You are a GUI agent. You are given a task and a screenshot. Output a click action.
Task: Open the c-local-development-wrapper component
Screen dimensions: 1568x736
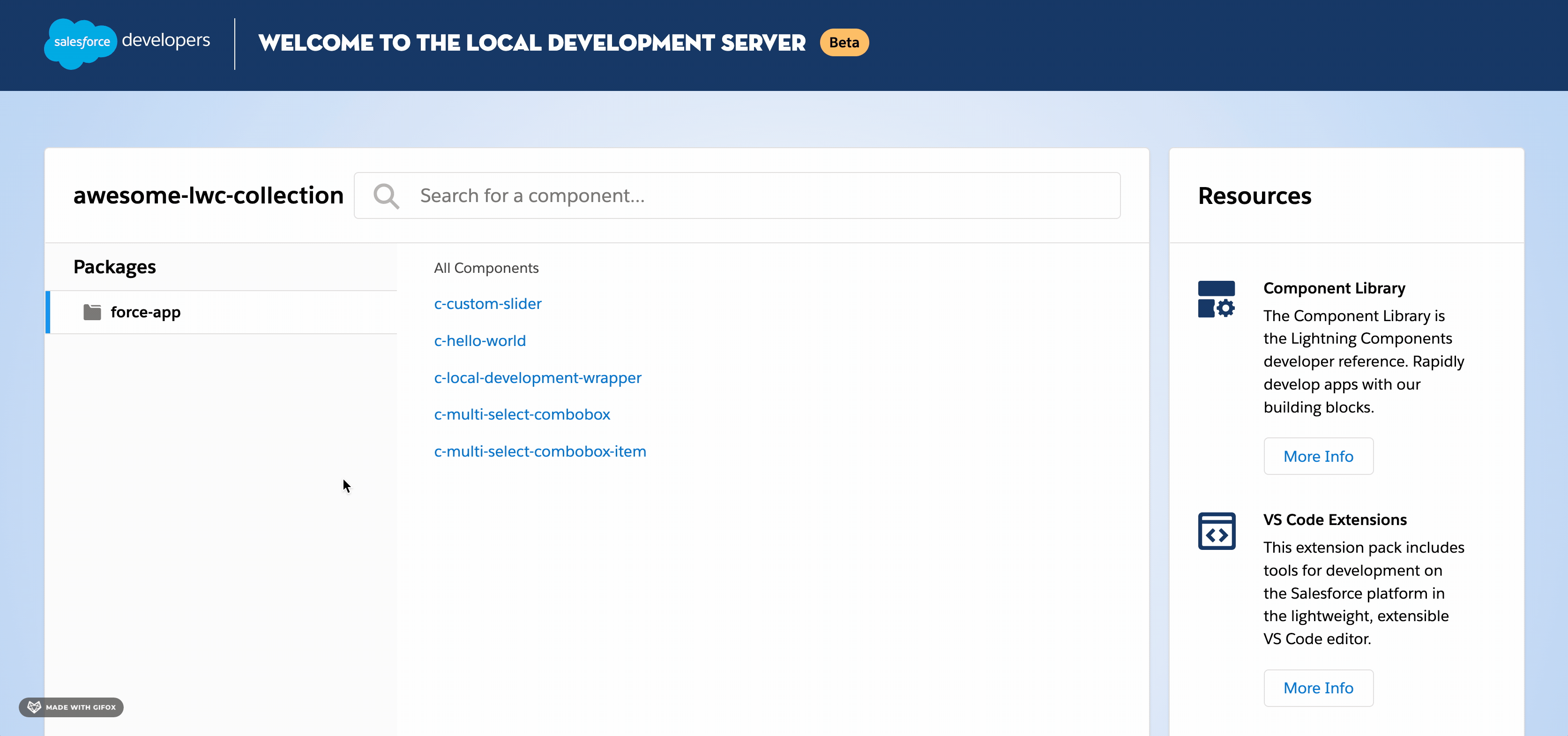pos(538,377)
